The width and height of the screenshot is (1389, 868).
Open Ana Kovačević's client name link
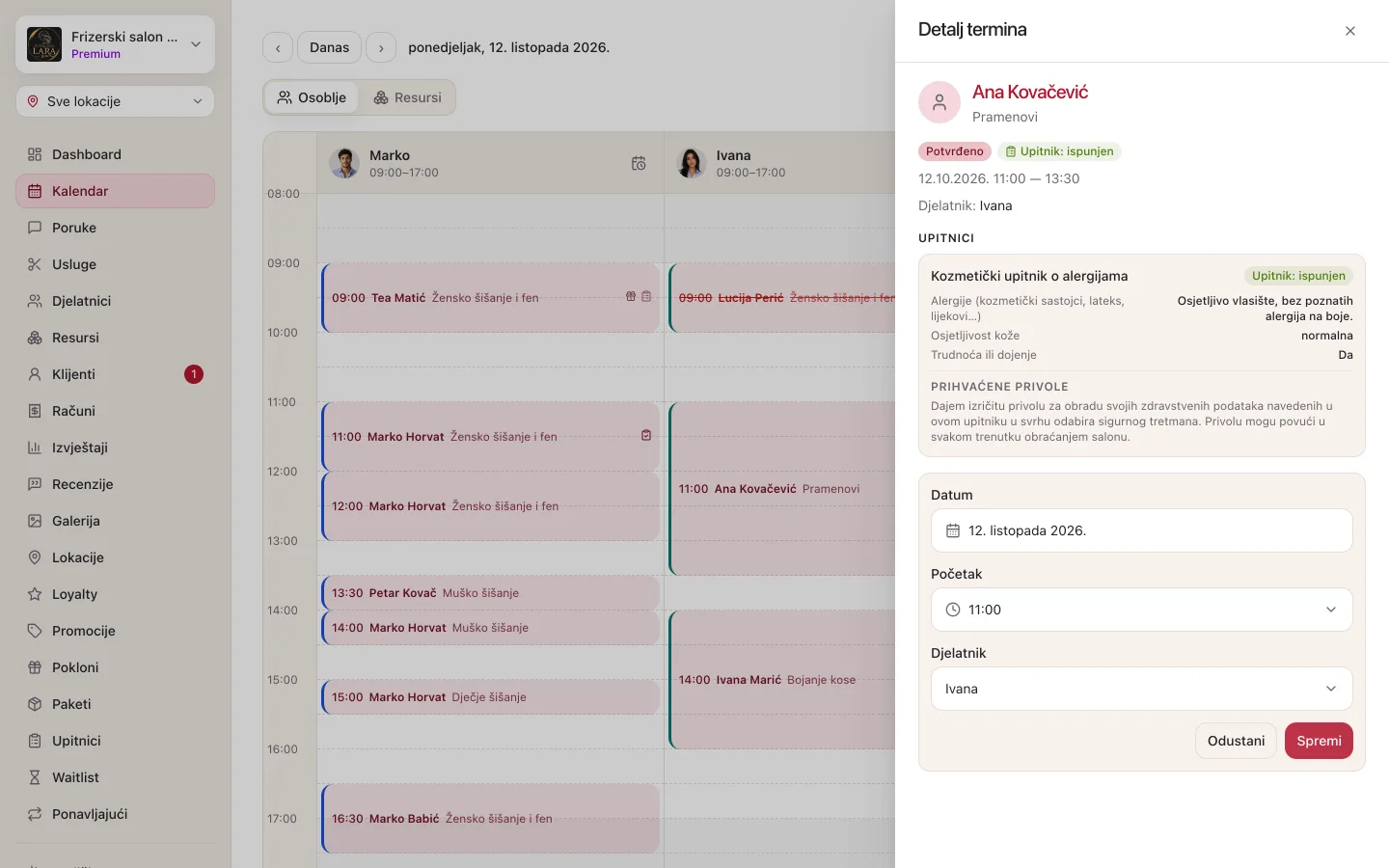(1030, 92)
